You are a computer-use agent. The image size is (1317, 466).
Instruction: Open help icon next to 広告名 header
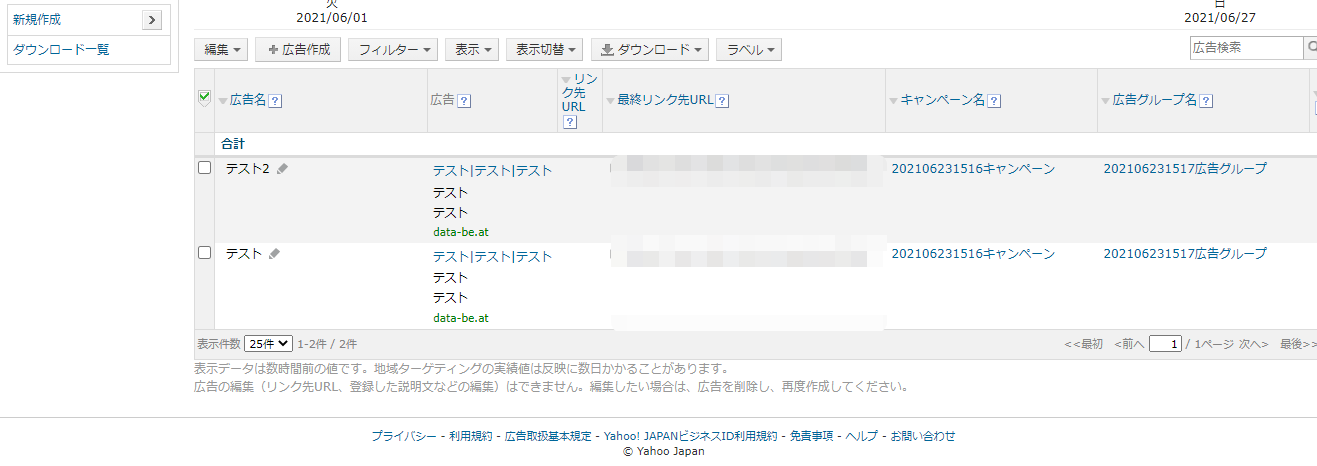275,100
